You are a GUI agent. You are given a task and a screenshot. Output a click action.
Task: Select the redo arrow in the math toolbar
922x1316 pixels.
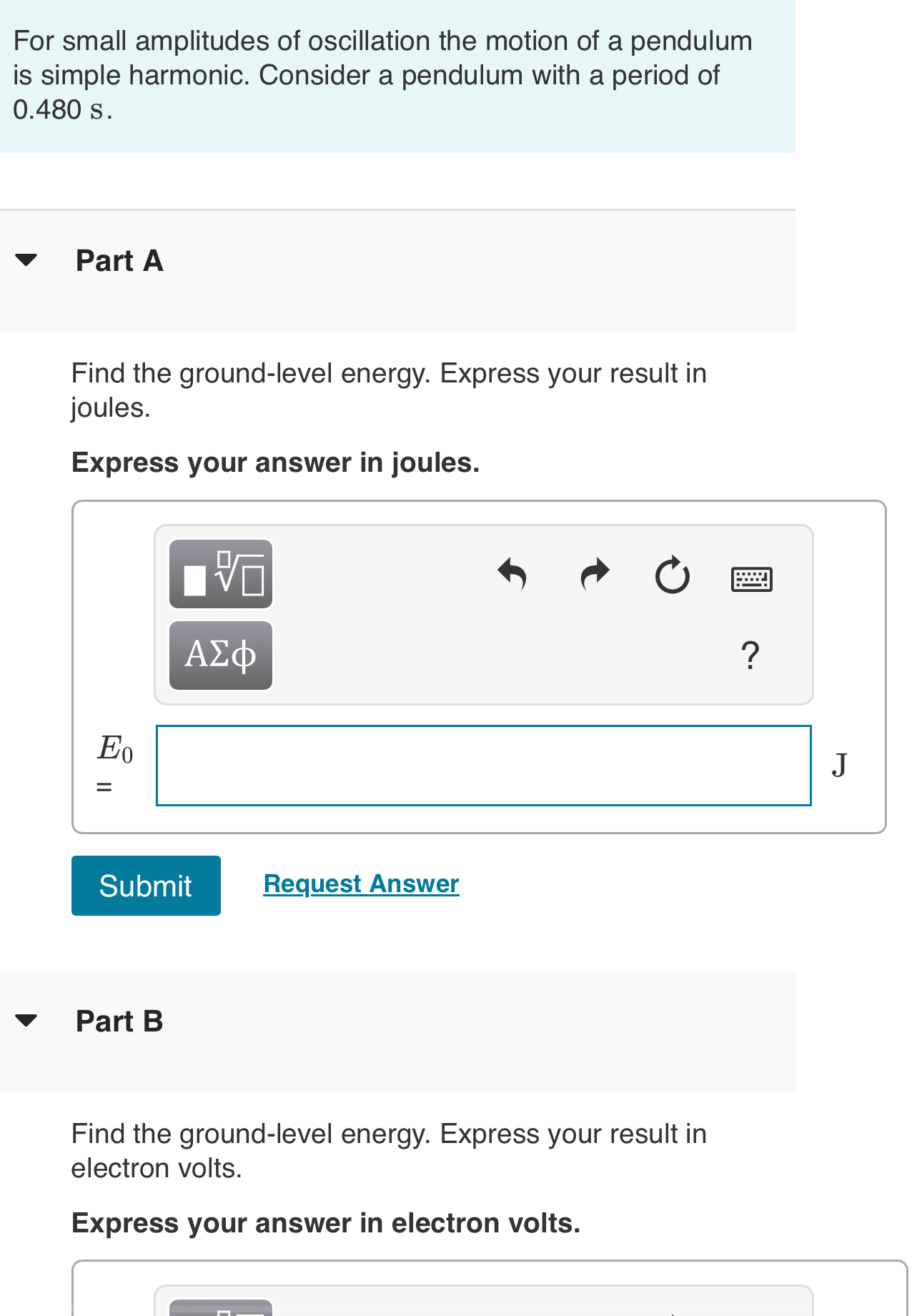click(x=593, y=575)
